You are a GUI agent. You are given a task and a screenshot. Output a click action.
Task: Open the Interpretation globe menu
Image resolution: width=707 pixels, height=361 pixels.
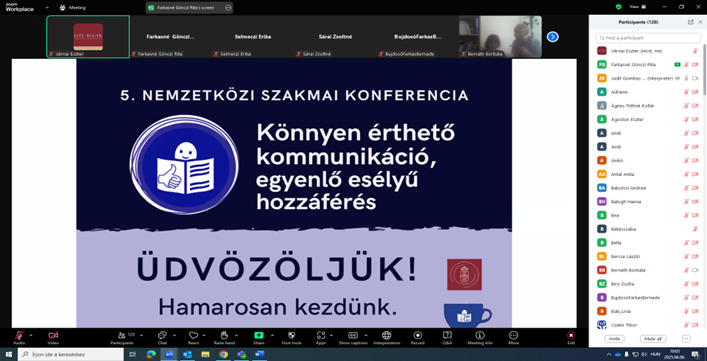point(386,338)
